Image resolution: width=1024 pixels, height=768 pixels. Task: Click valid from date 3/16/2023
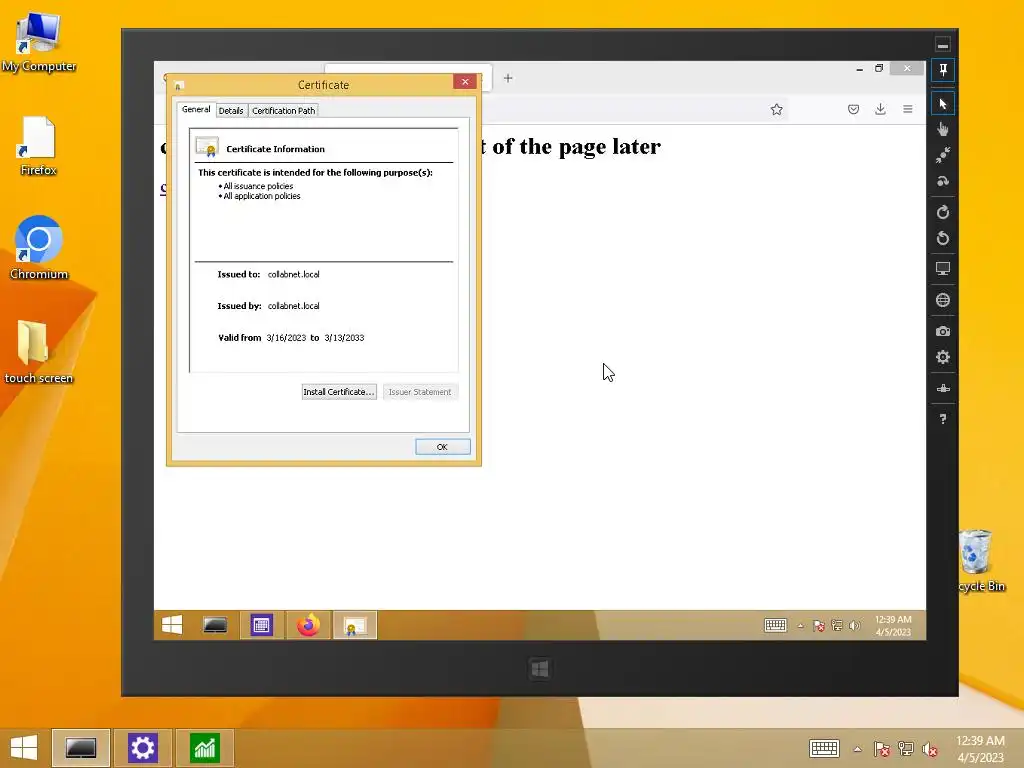click(x=286, y=338)
